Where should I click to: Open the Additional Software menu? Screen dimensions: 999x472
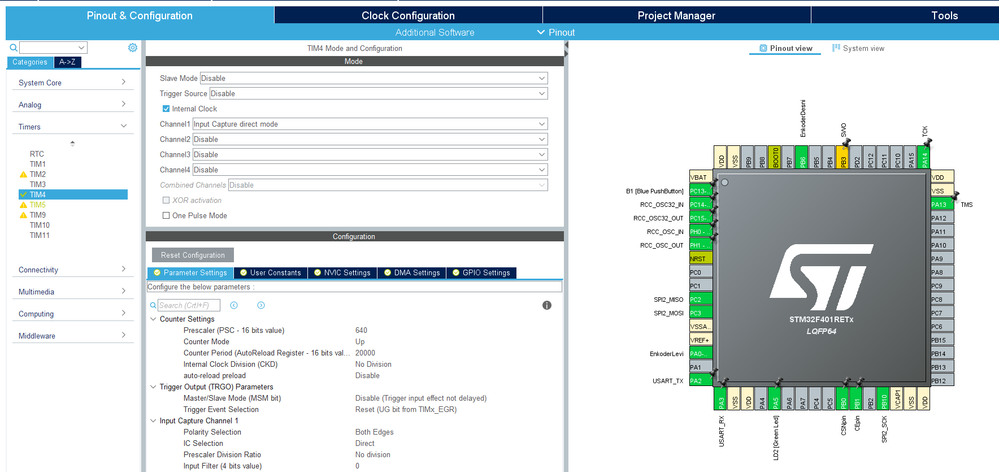tap(435, 32)
